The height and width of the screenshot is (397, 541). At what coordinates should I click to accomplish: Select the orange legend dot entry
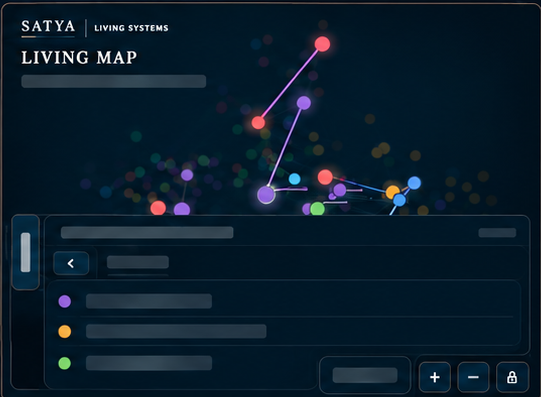click(x=65, y=331)
